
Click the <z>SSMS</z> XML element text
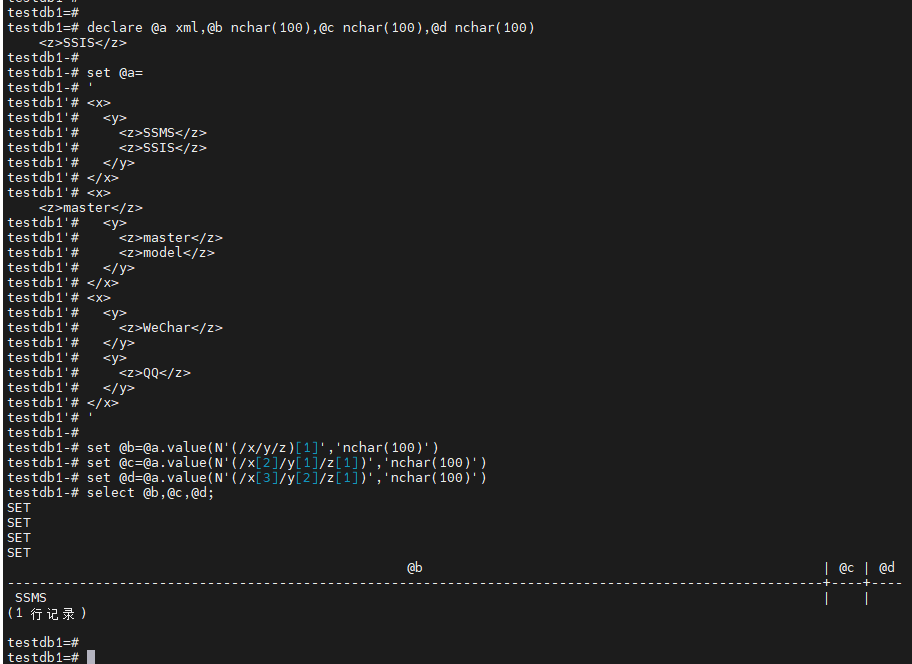tap(163, 132)
